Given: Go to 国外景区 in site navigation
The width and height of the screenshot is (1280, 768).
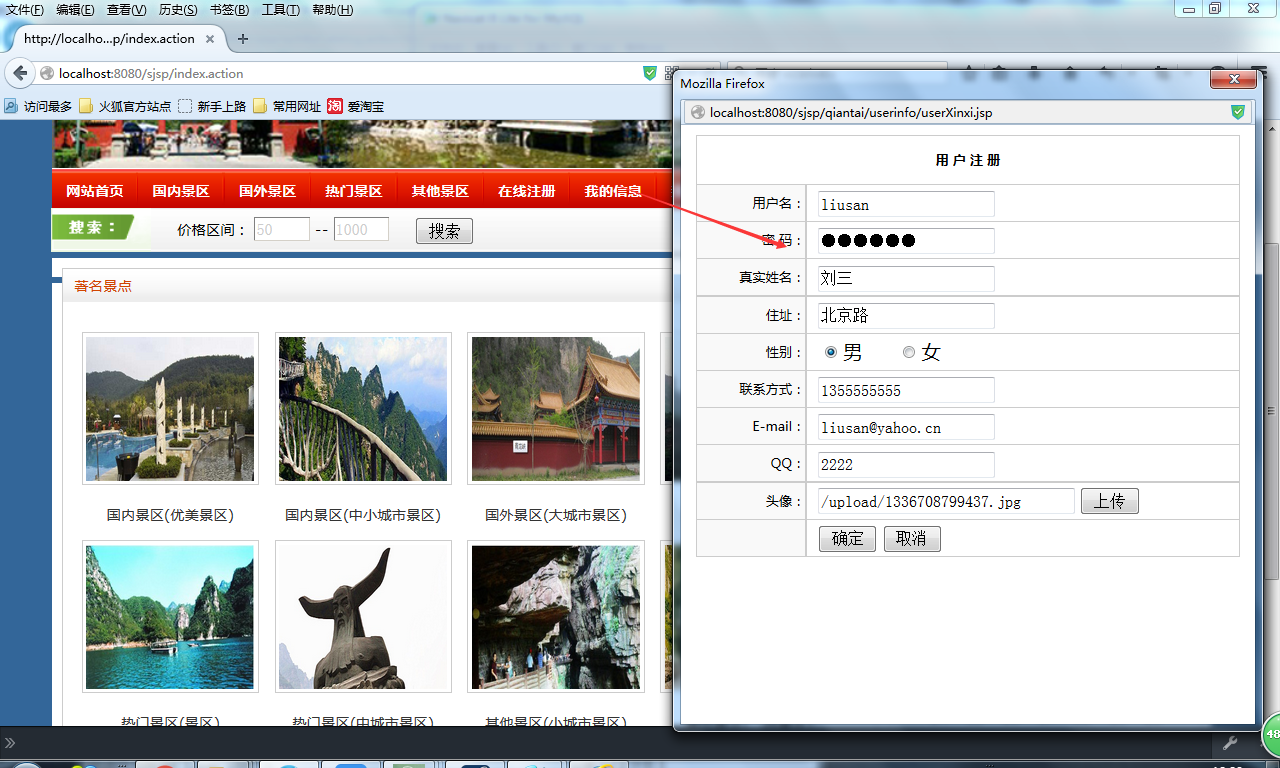Looking at the screenshot, I should coord(267,191).
